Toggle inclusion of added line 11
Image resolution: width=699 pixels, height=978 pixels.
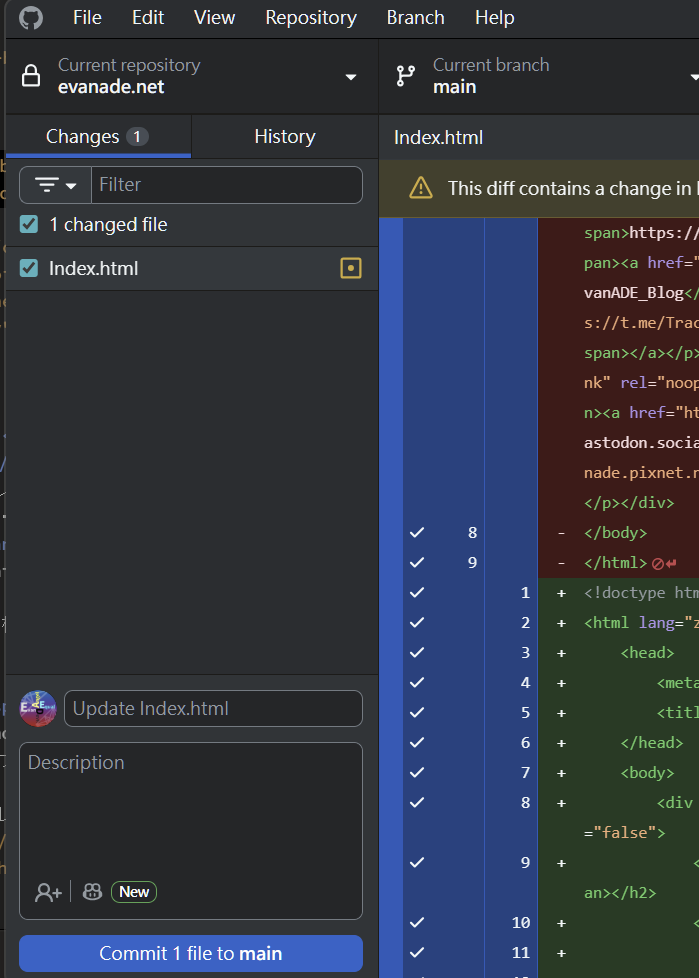point(417,952)
